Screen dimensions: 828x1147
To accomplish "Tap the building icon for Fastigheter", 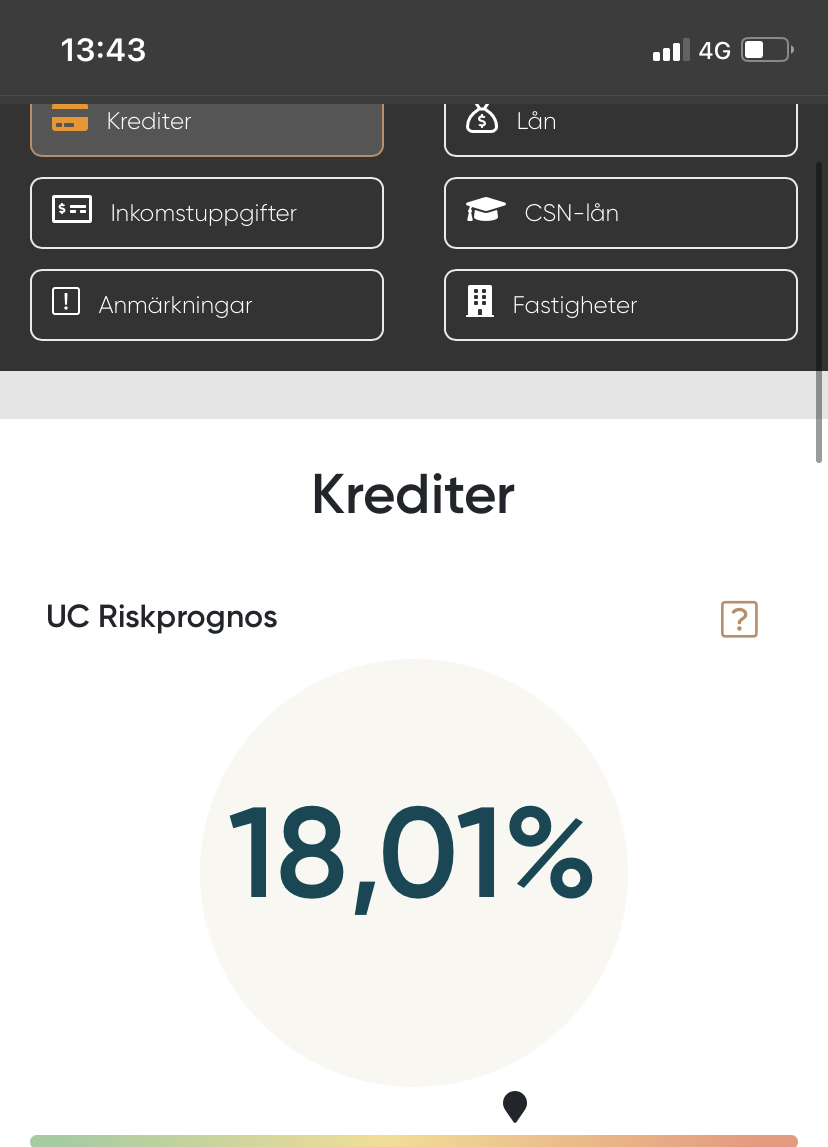I will tap(480, 301).
